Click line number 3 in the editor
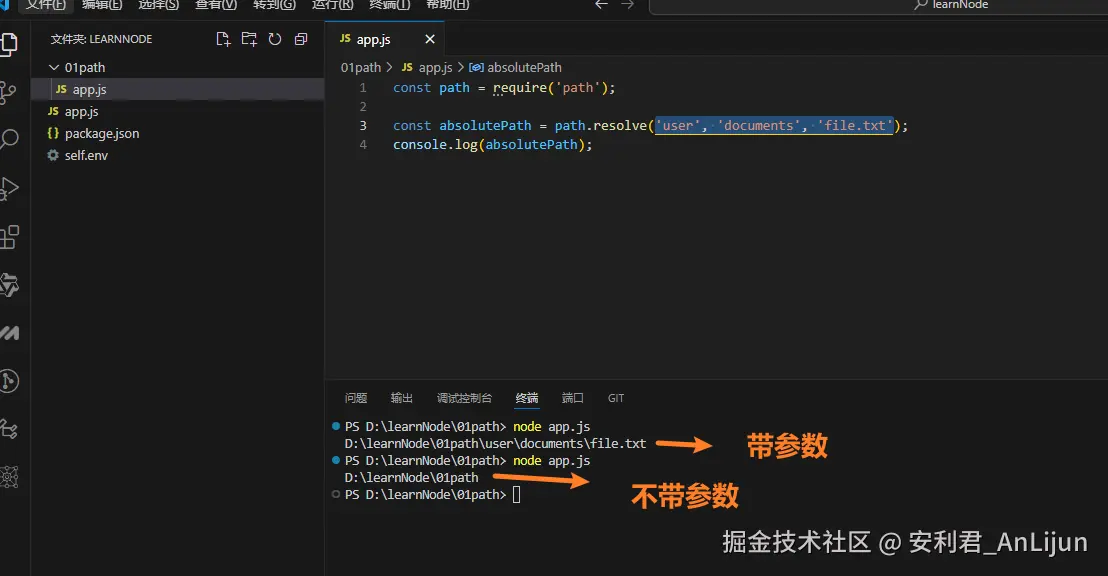Image resolution: width=1108 pixels, height=576 pixels. pyautogui.click(x=363, y=126)
